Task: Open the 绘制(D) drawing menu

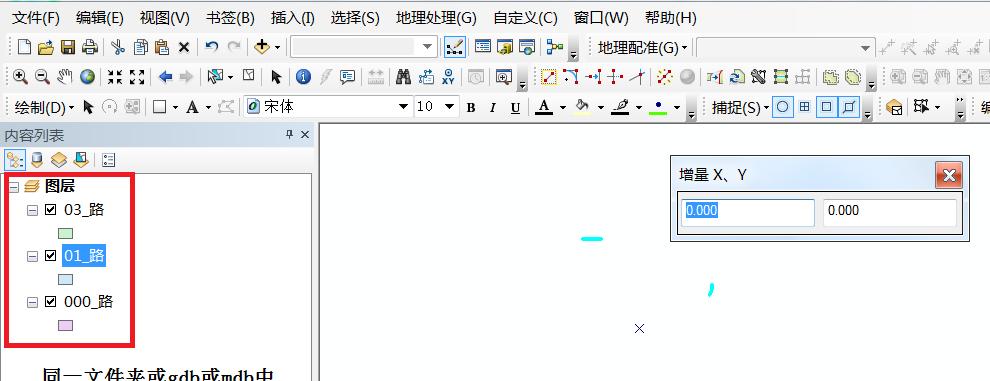Action: [44, 108]
